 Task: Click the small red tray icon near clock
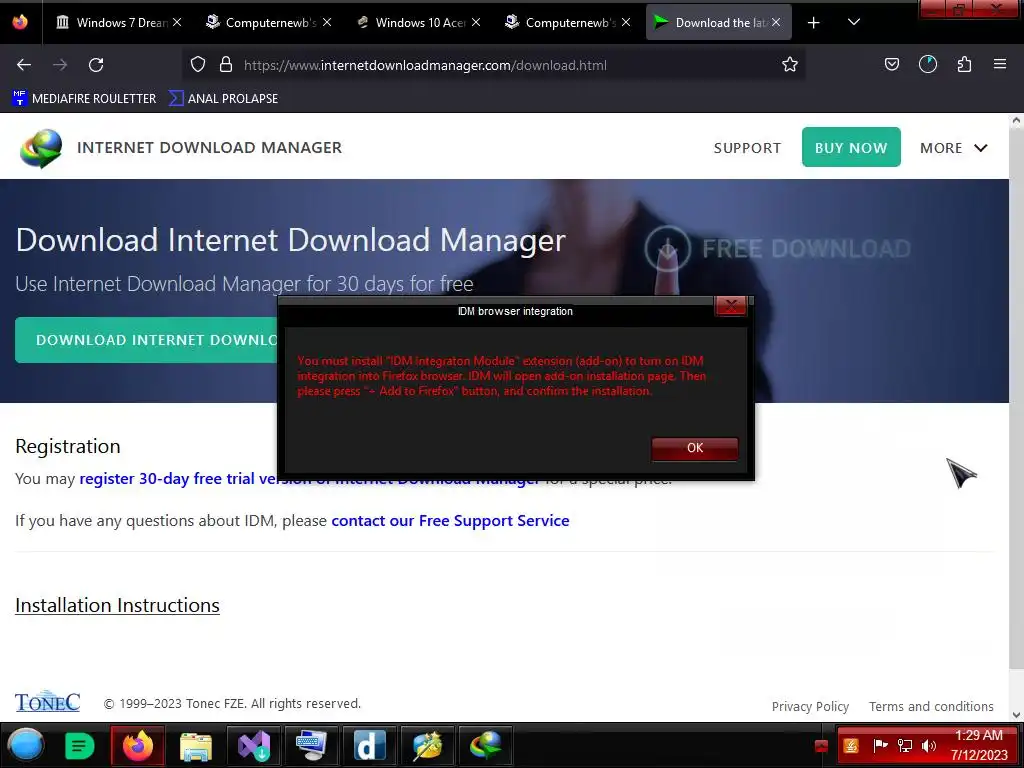[822, 746]
